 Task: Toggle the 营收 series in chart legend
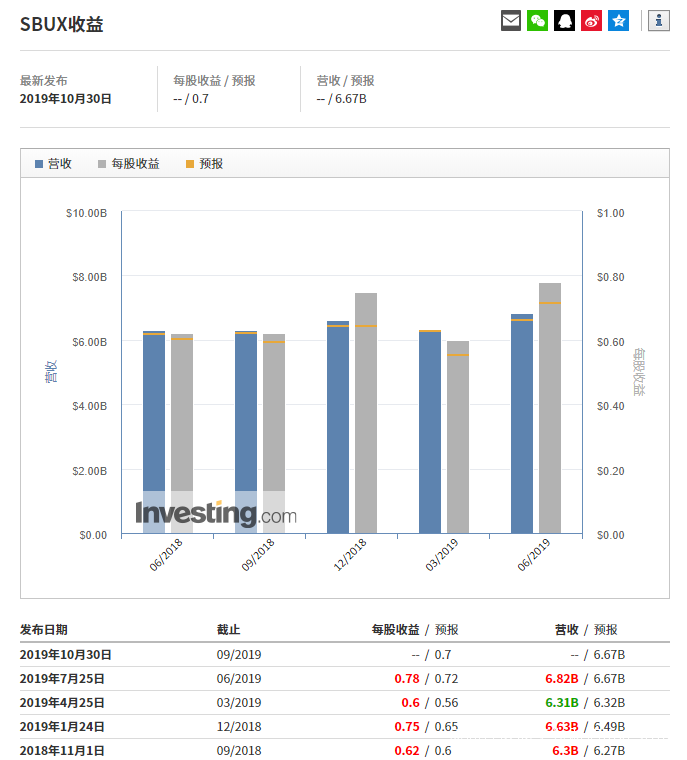pos(53,164)
